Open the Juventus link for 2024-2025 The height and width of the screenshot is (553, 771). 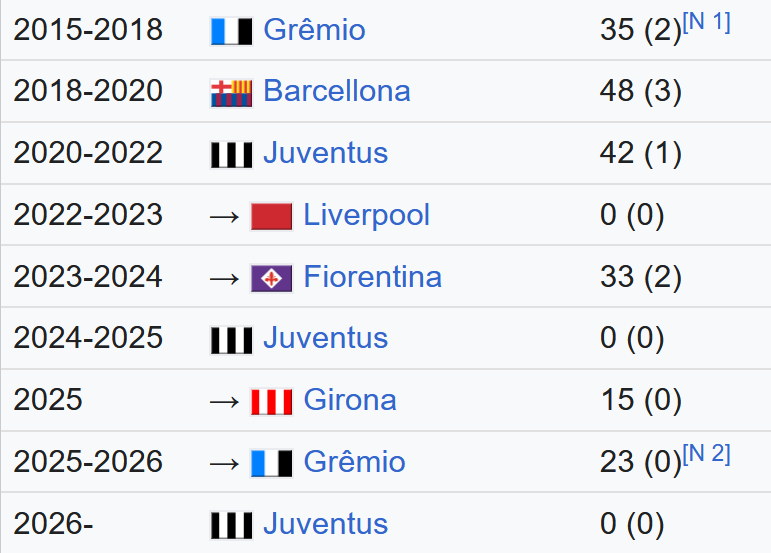coord(326,338)
